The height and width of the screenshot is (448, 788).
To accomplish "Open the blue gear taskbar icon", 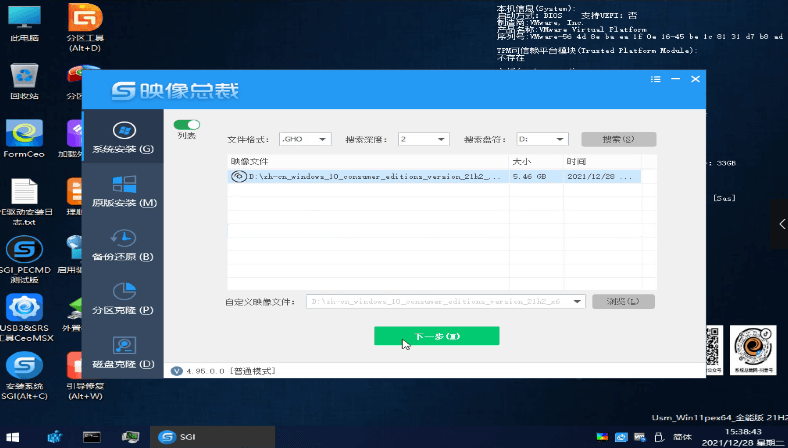I will click(55, 437).
